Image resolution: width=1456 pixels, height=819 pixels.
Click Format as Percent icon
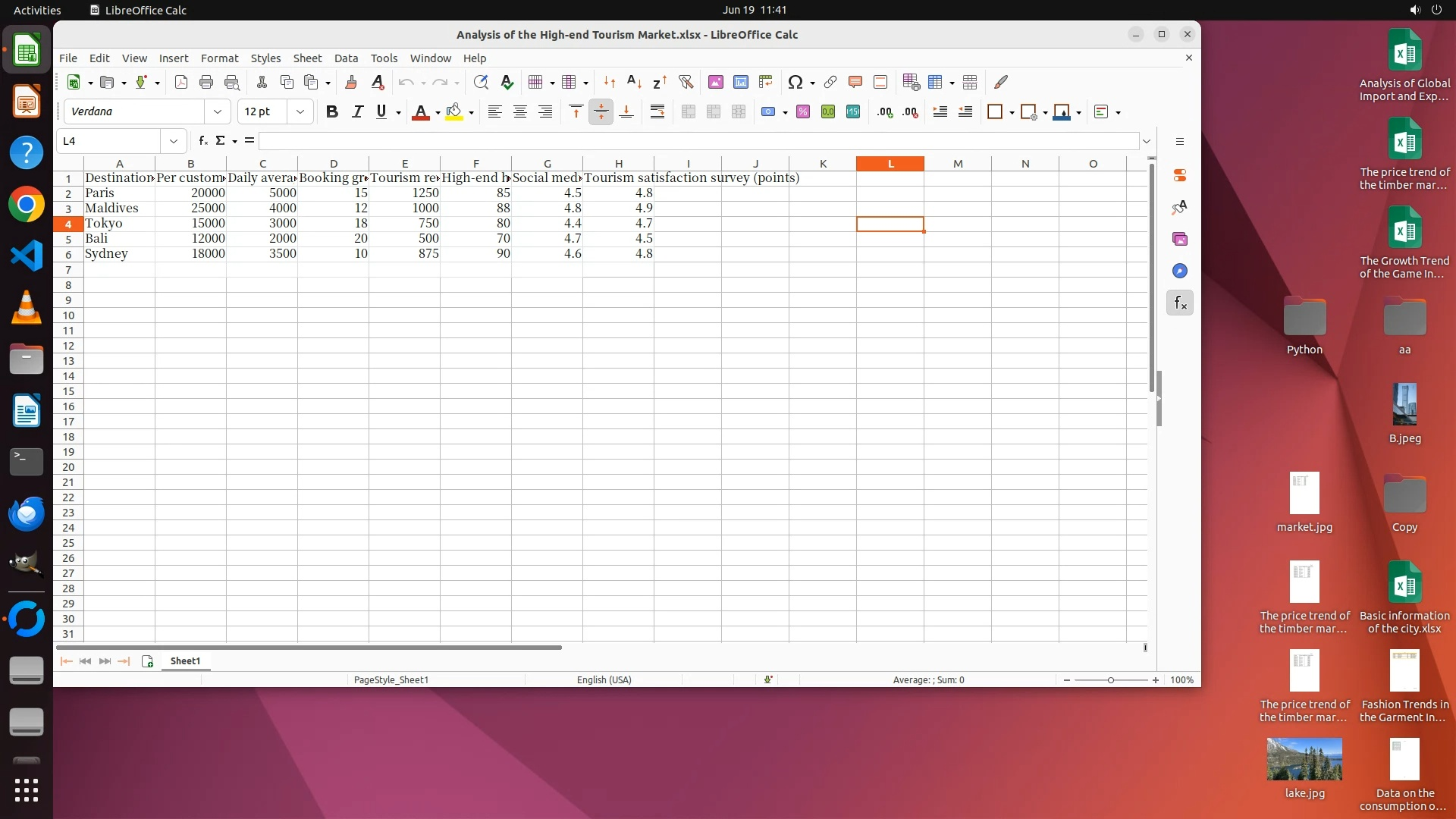click(802, 112)
